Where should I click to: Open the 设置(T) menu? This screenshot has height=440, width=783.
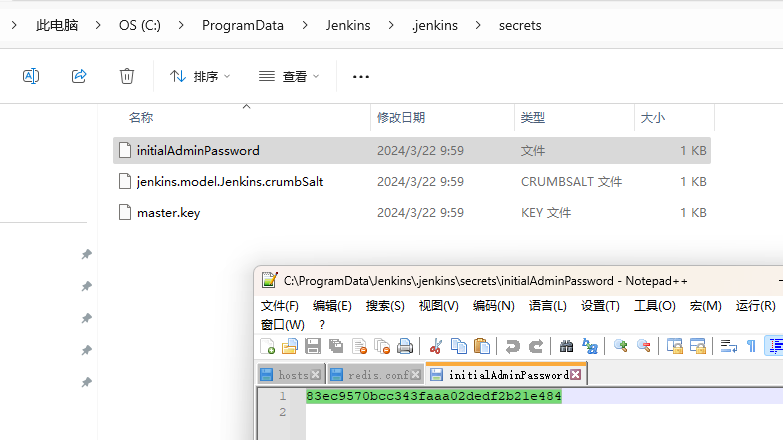600,306
